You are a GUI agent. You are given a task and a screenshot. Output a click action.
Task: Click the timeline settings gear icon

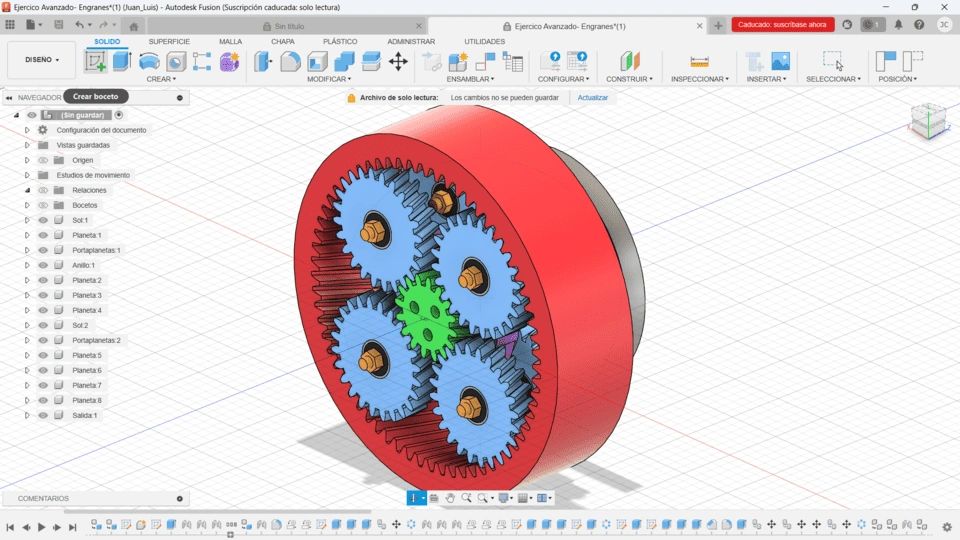pyautogui.click(x=946, y=526)
